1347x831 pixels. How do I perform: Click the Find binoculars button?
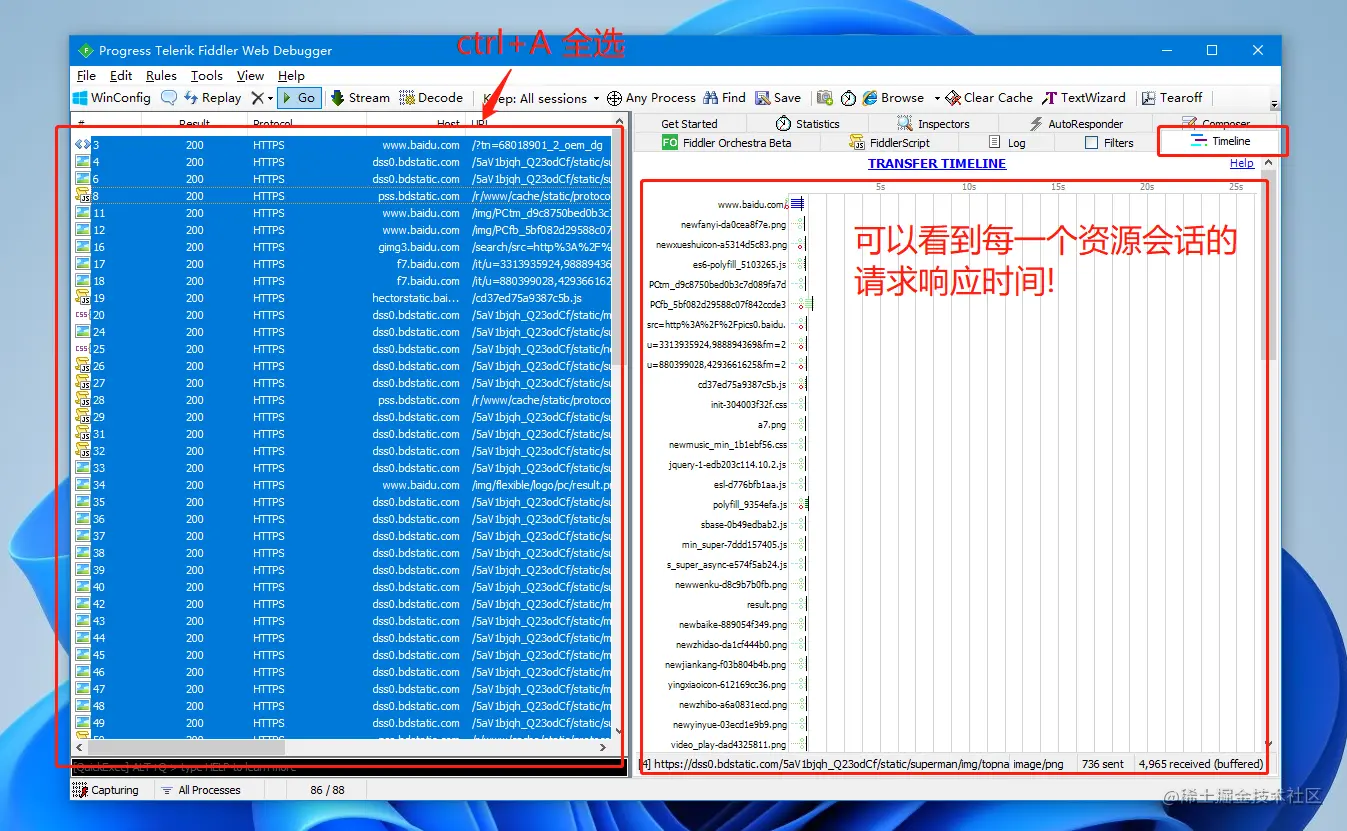coord(724,98)
